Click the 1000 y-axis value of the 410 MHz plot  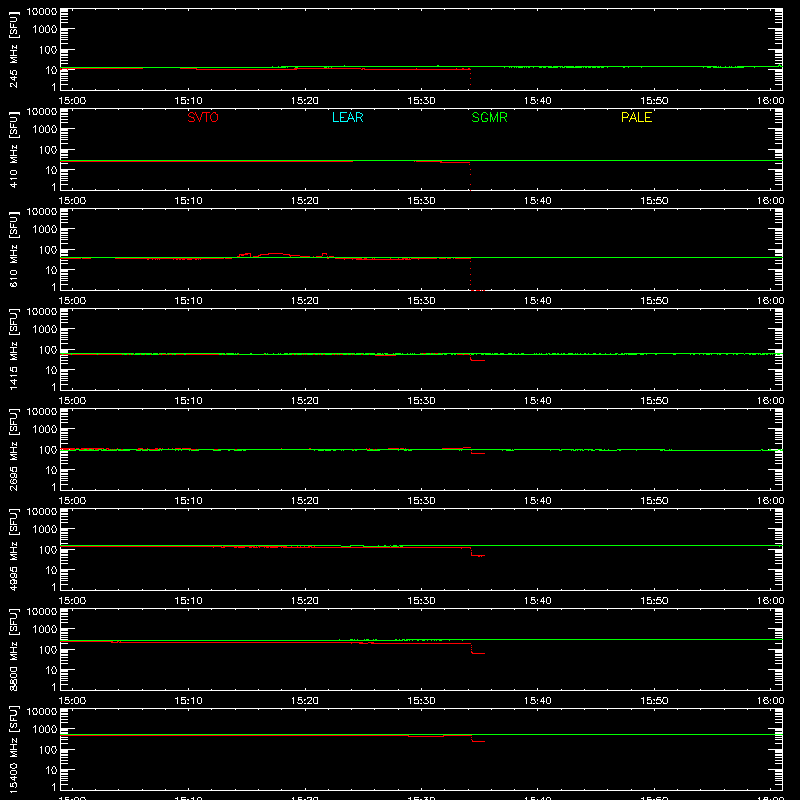pyautogui.click(x=44, y=129)
